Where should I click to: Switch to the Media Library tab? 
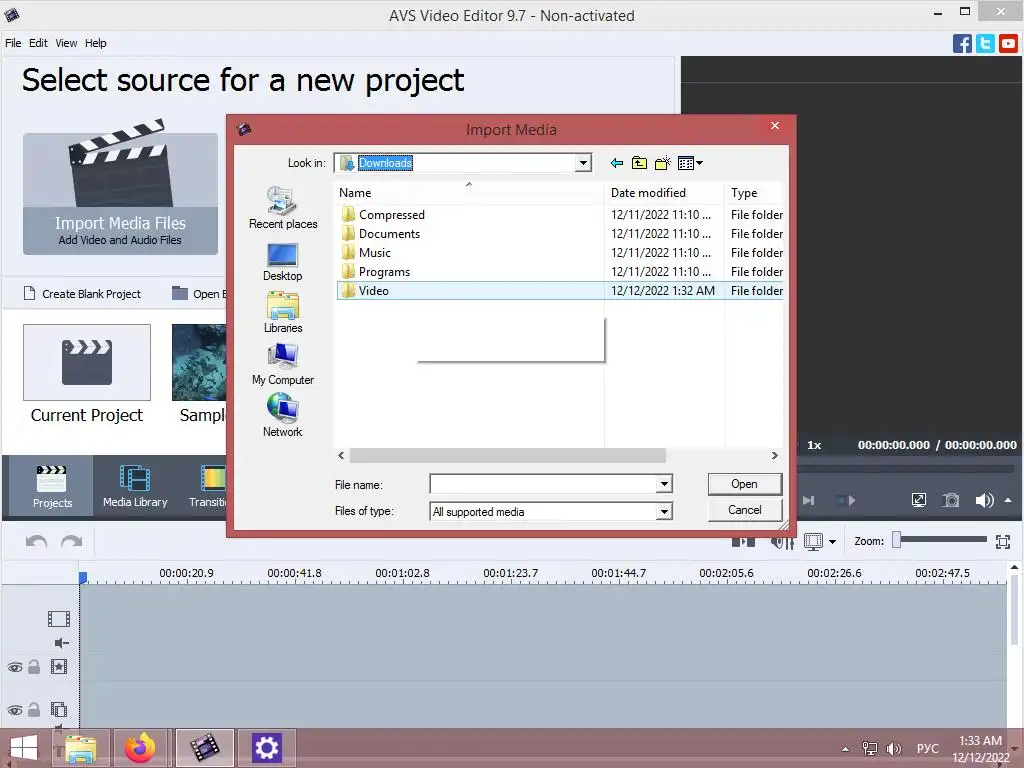135,486
